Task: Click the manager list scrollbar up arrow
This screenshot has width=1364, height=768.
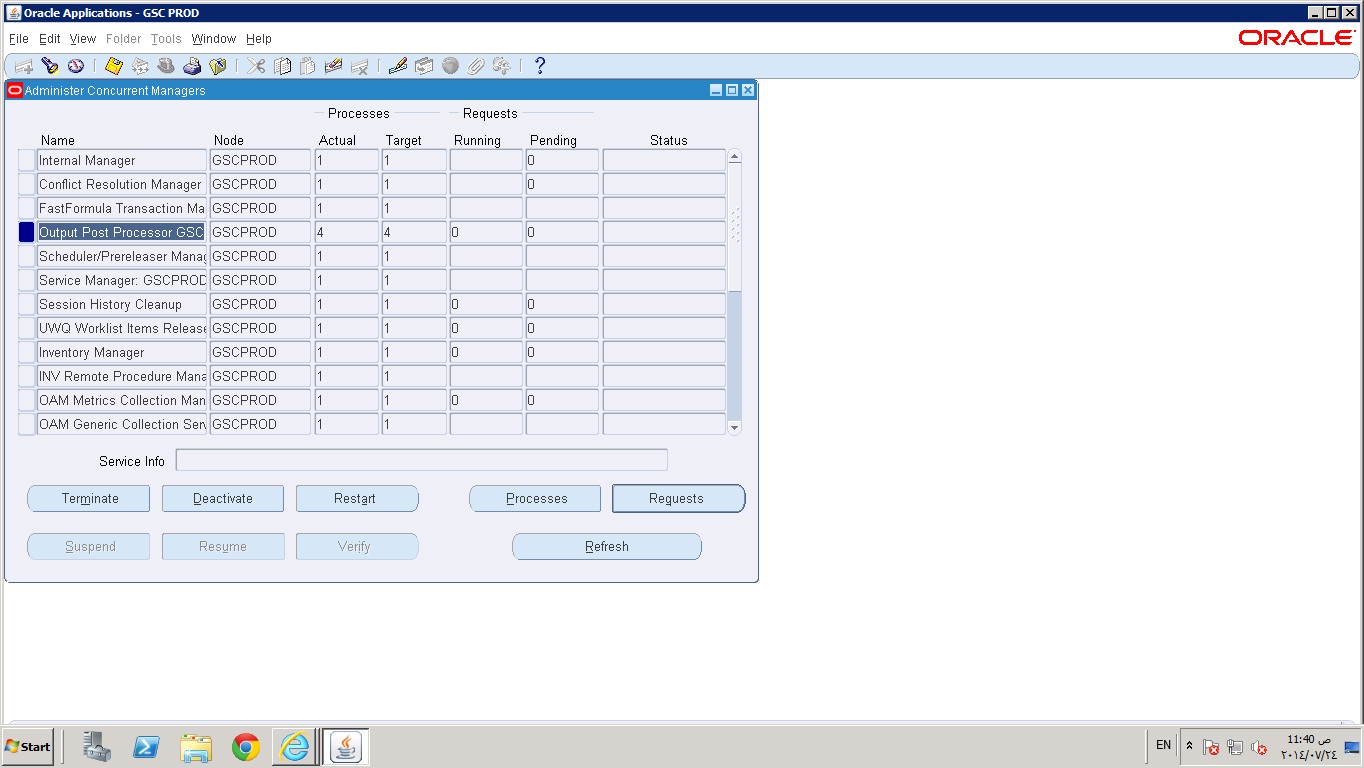Action: pyautogui.click(x=735, y=156)
